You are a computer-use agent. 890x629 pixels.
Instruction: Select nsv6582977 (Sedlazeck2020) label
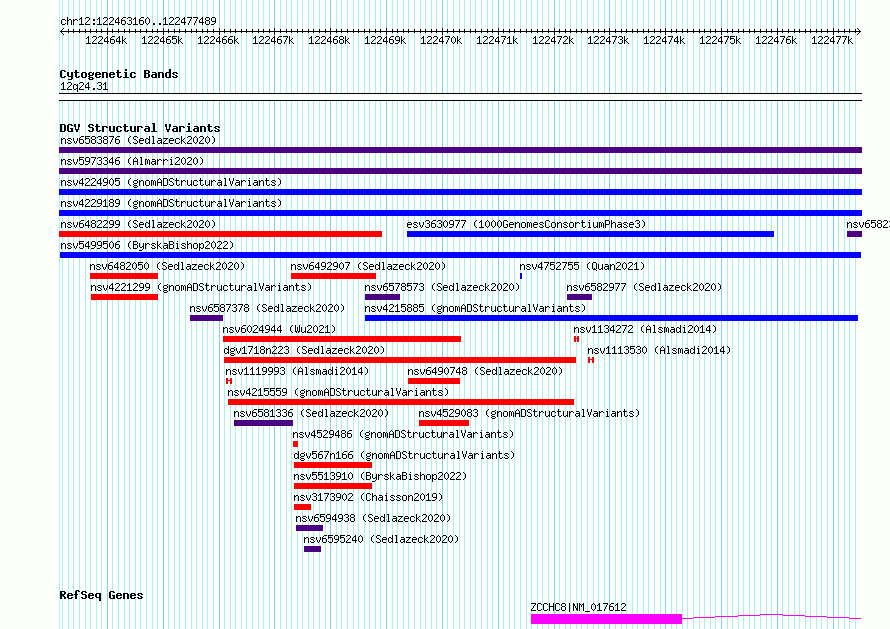(x=644, y=287)
